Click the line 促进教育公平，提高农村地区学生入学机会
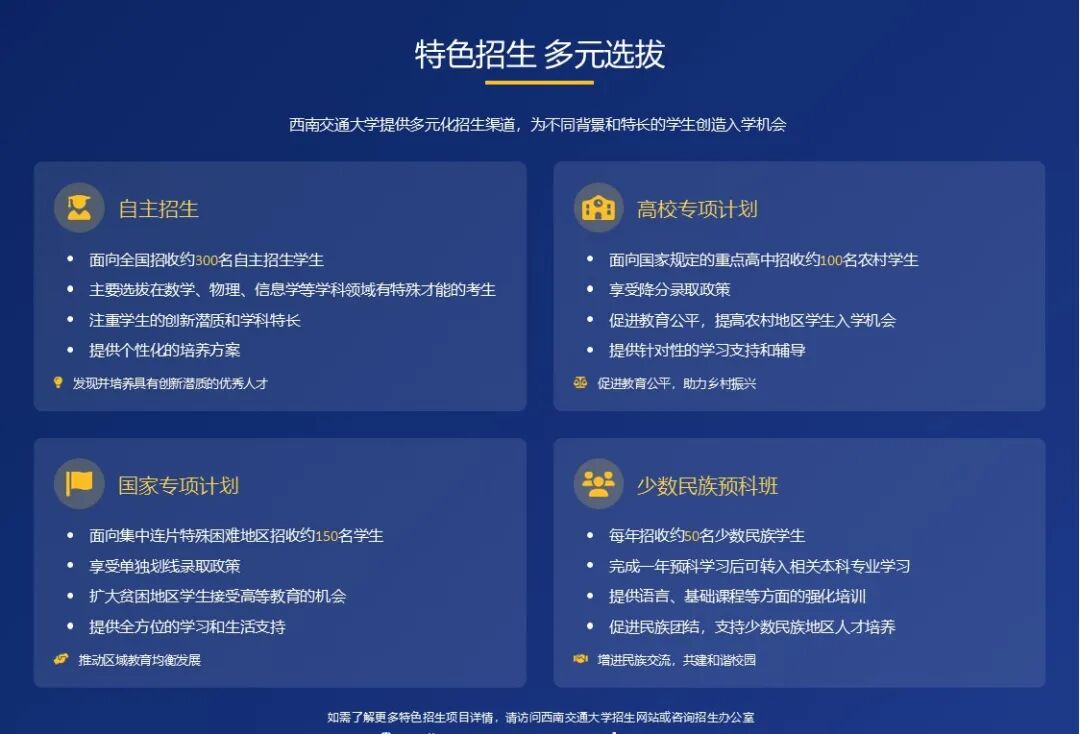 tap(752, 320)
